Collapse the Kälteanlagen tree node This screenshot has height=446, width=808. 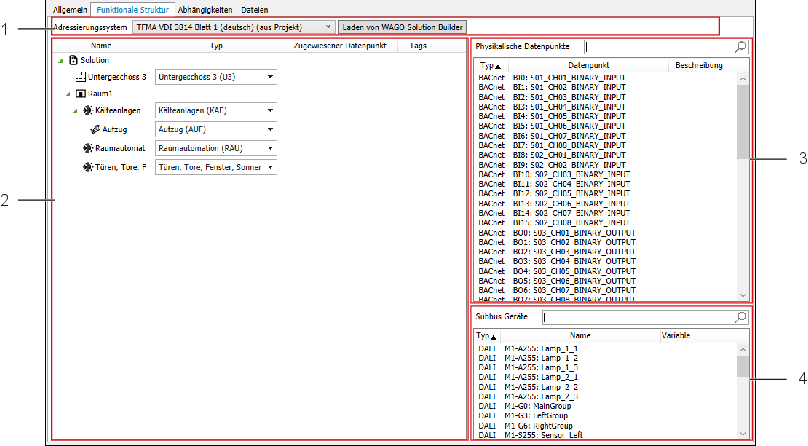point(75,111)
